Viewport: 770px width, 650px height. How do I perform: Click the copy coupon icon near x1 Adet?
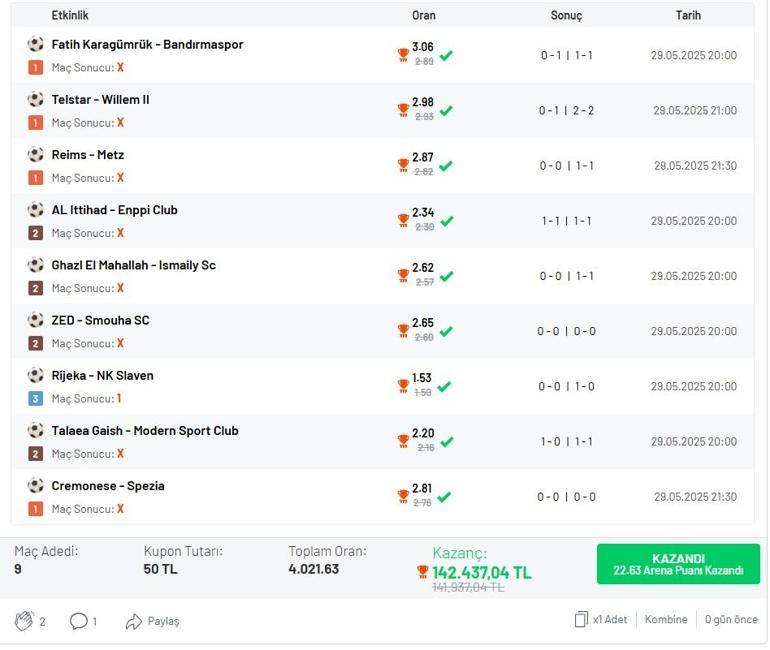(581, 620)
